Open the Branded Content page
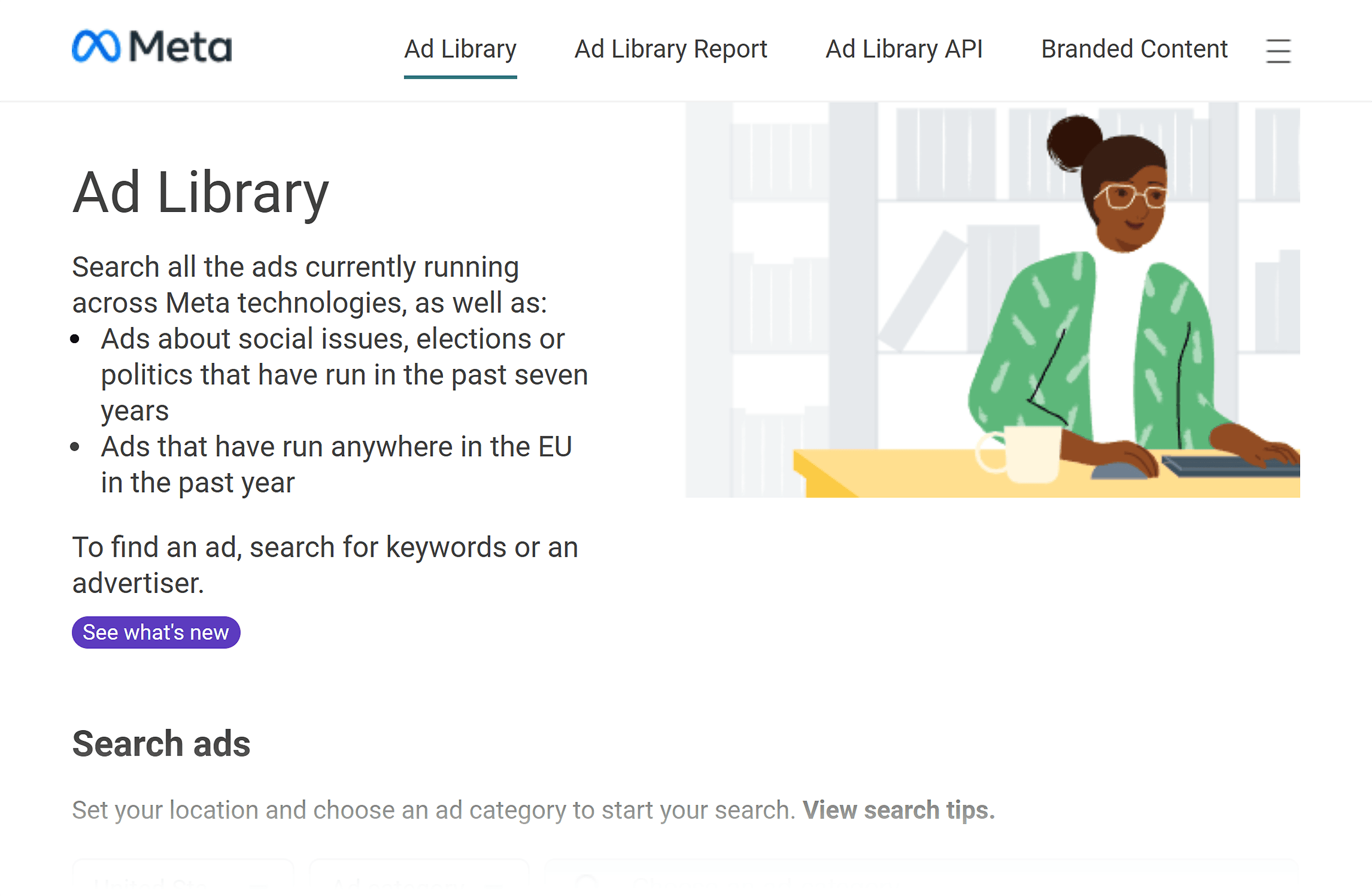 click(1134, 49)
